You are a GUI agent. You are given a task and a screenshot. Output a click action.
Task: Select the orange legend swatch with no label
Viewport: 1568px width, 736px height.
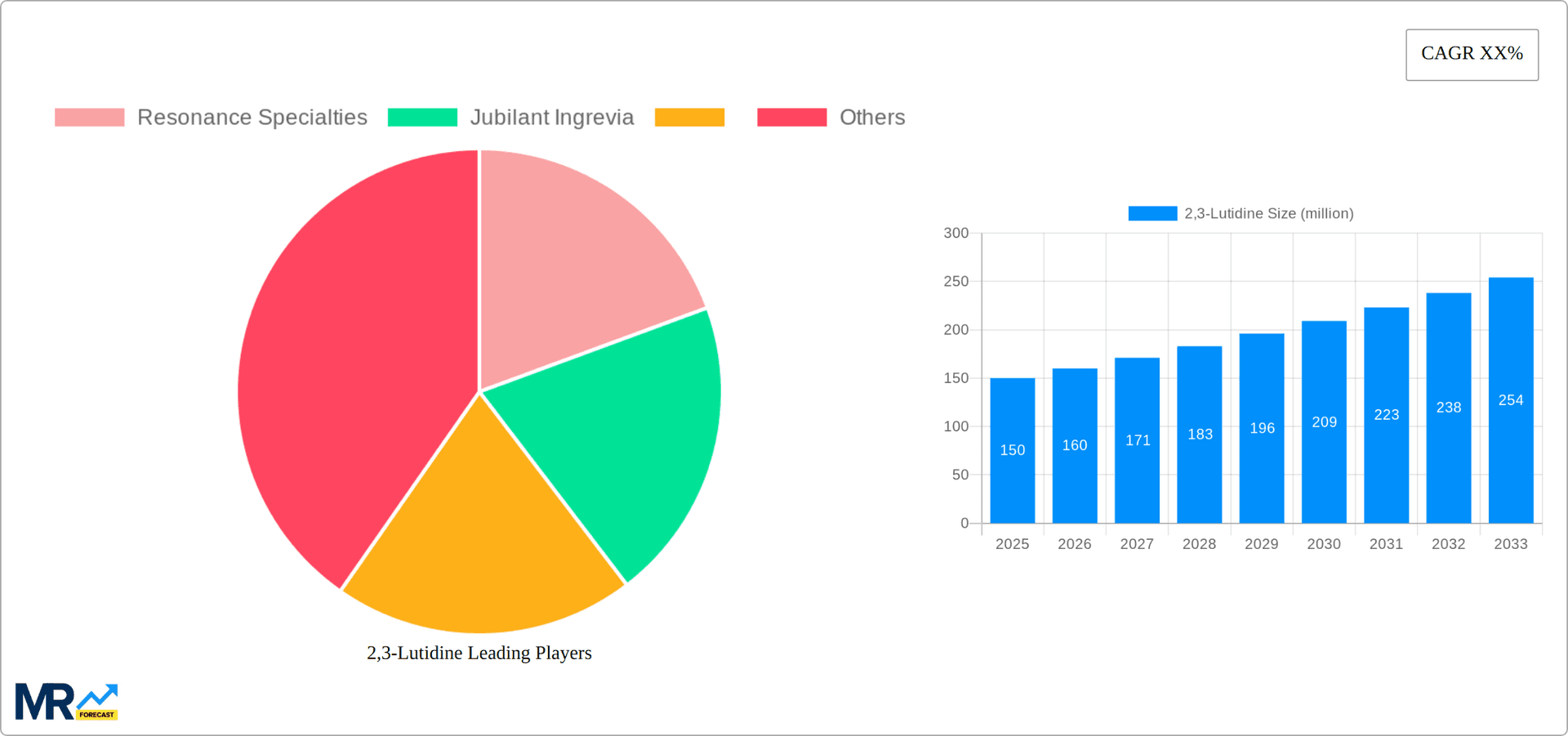(689, 117)
